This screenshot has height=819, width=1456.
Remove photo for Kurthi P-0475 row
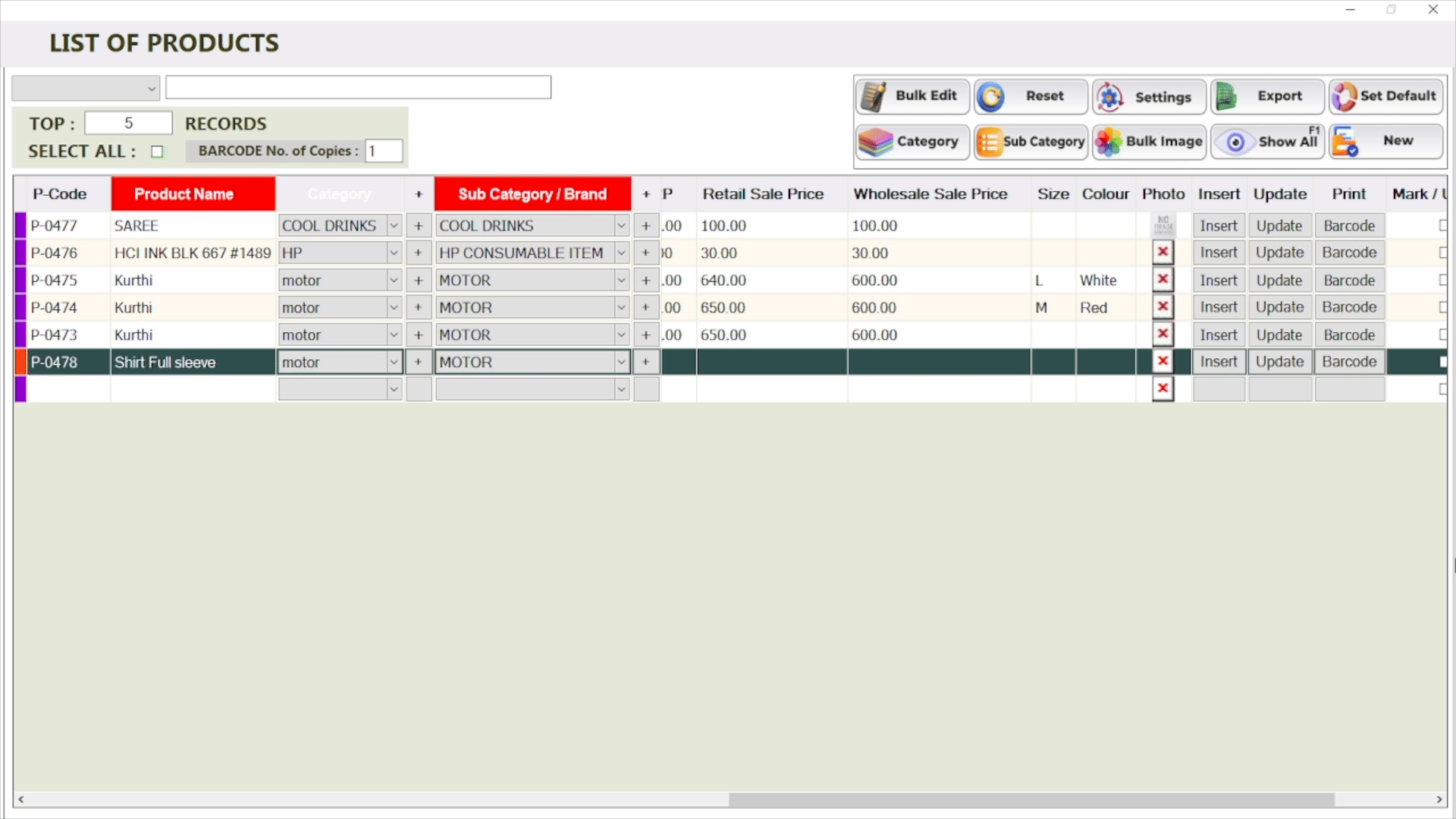(x=1163, y=280)
